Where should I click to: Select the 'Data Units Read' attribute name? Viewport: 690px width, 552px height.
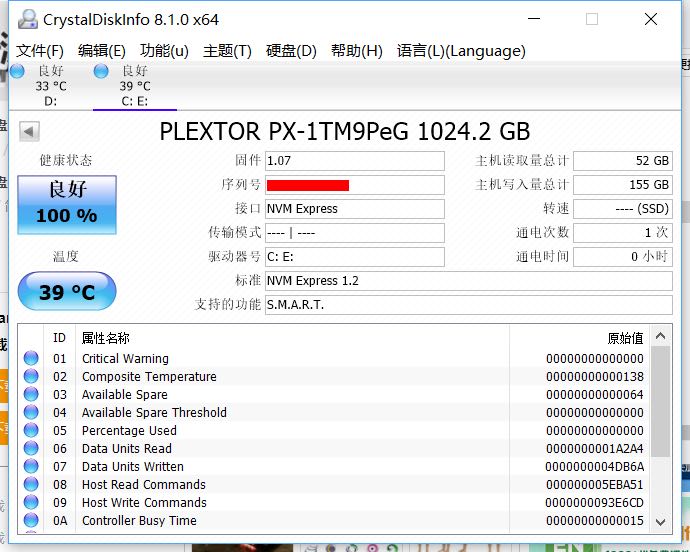pyautogui.click(x=127, y=449)
